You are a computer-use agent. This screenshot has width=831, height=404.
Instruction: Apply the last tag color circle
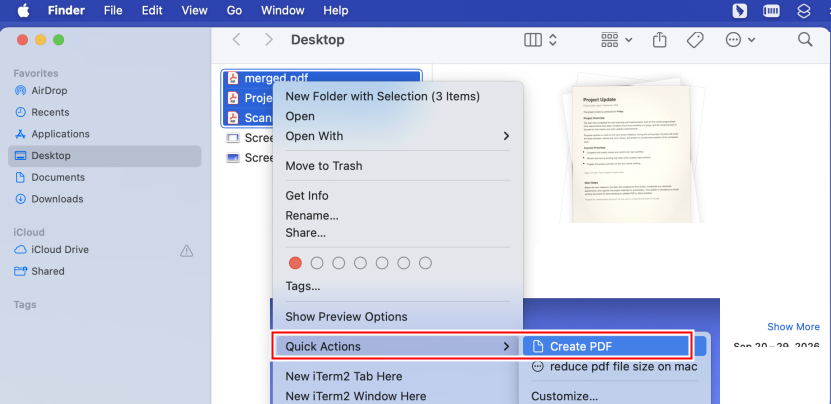click(x=426, y=263)
